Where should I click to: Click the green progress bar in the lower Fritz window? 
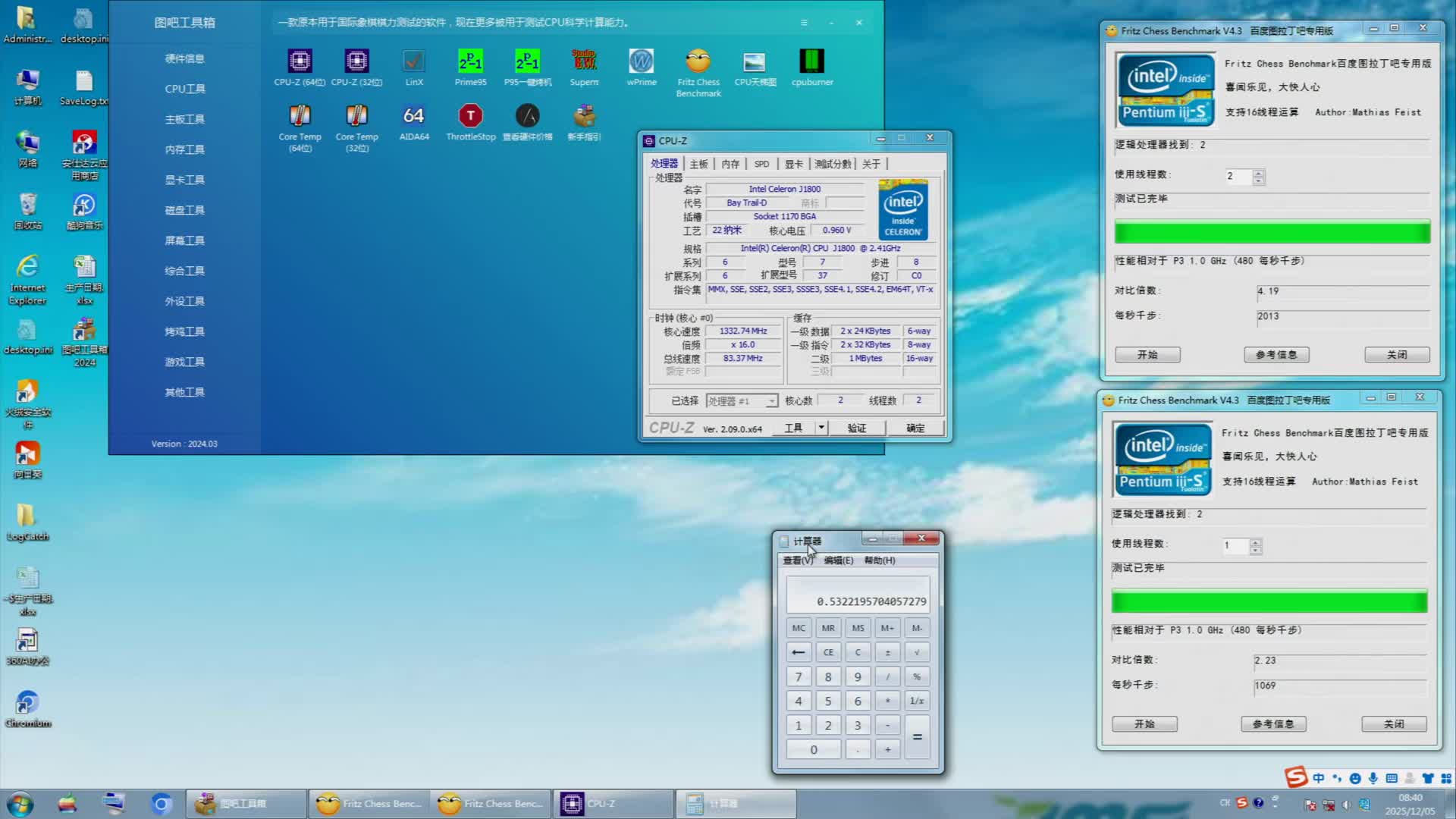pyautogui.click(x=1269, y=602)
